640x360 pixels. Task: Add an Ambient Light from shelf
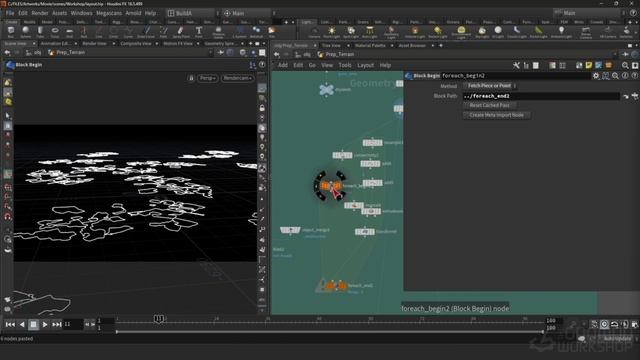(x=561, y=32)
